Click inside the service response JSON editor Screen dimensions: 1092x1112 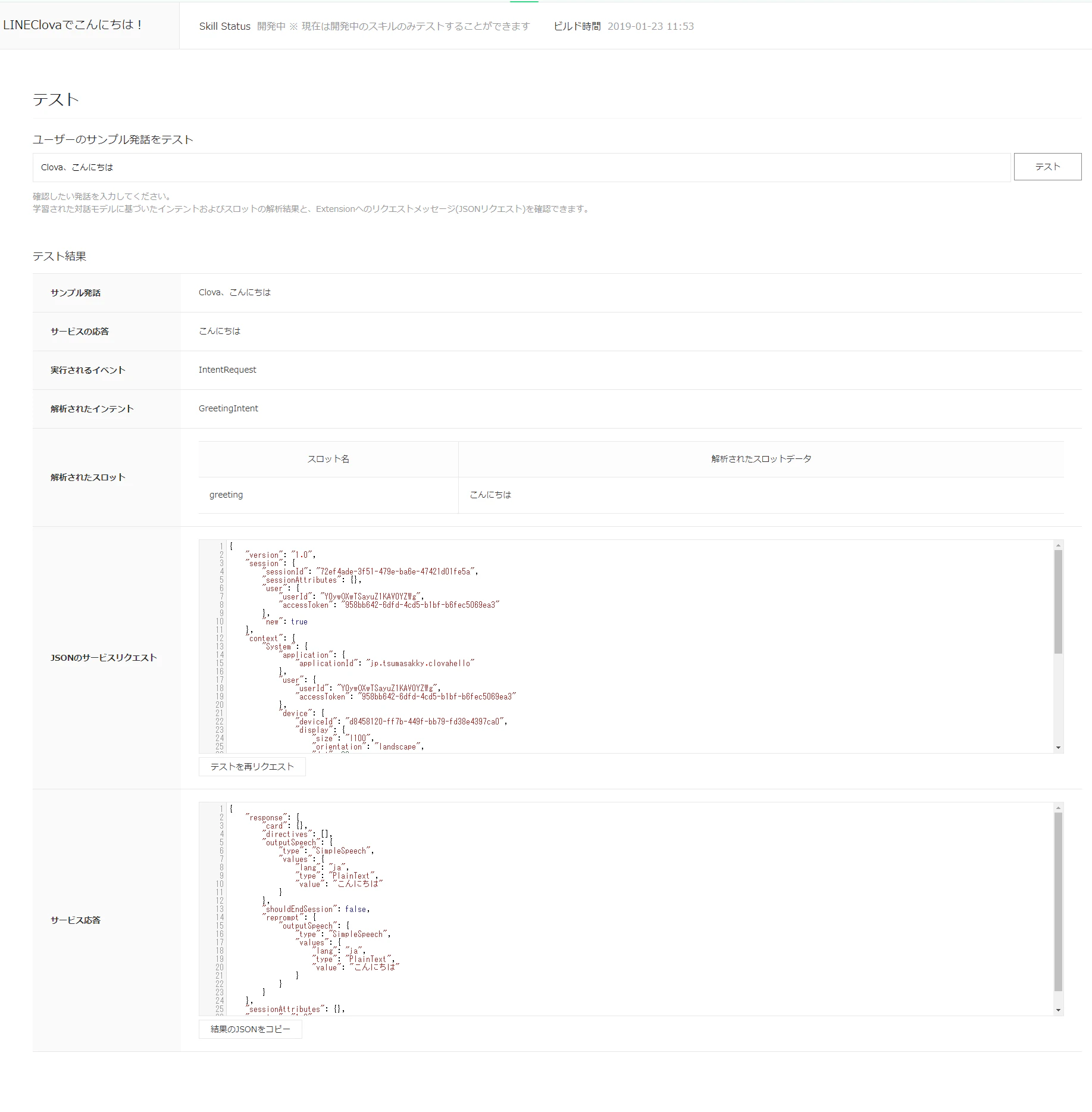pos(631,909)
